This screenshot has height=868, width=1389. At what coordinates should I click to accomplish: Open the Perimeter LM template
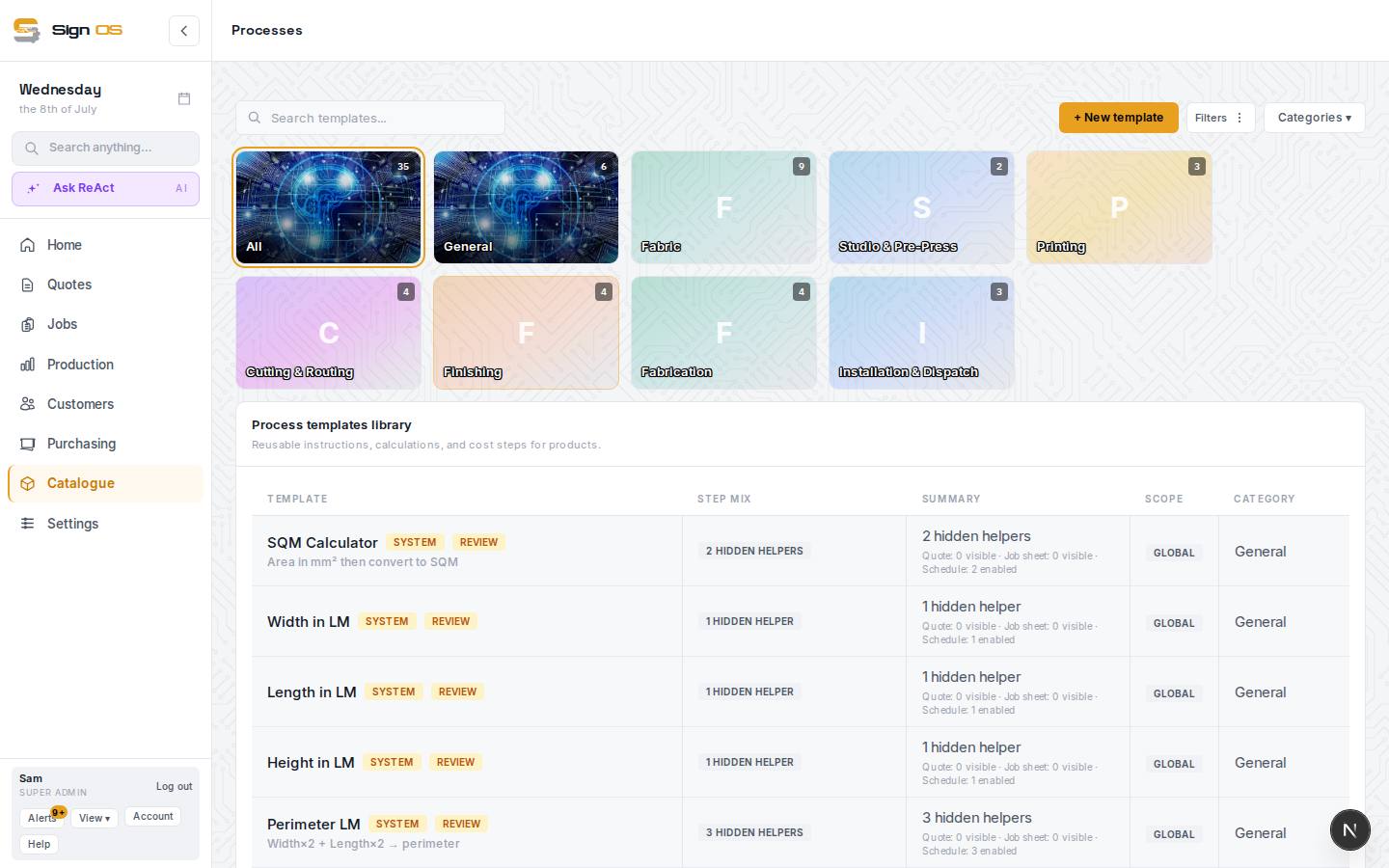tap(313, 825)
